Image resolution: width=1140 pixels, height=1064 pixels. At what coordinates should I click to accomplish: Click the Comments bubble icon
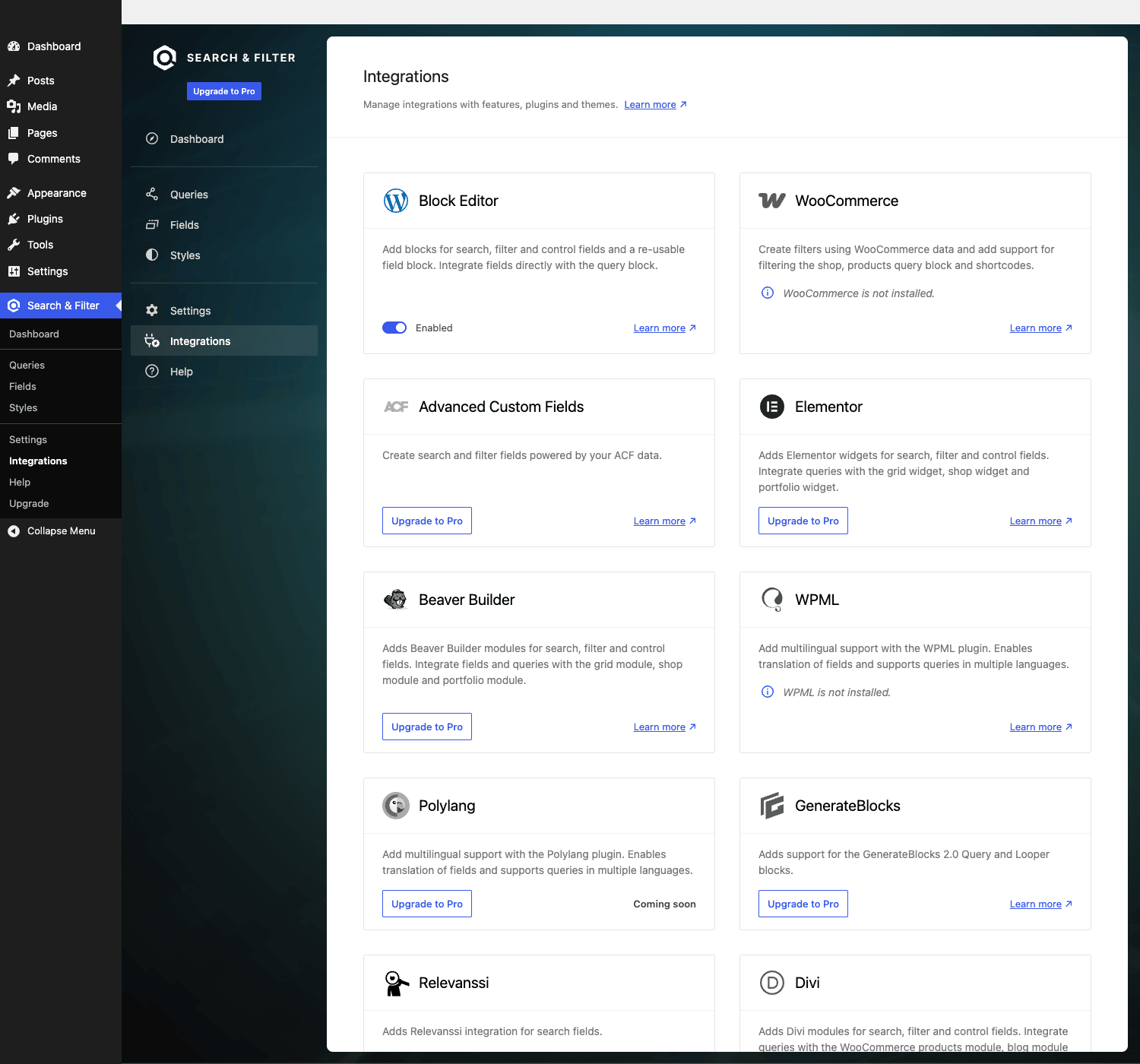14,159
